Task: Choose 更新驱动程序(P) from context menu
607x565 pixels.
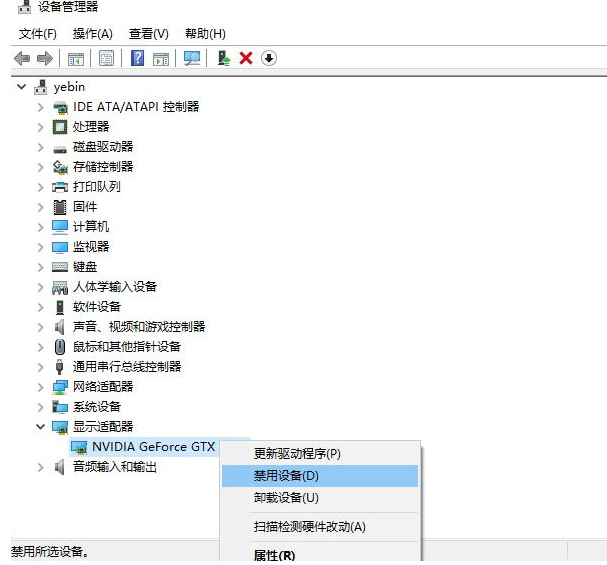Action: [320, 454]
